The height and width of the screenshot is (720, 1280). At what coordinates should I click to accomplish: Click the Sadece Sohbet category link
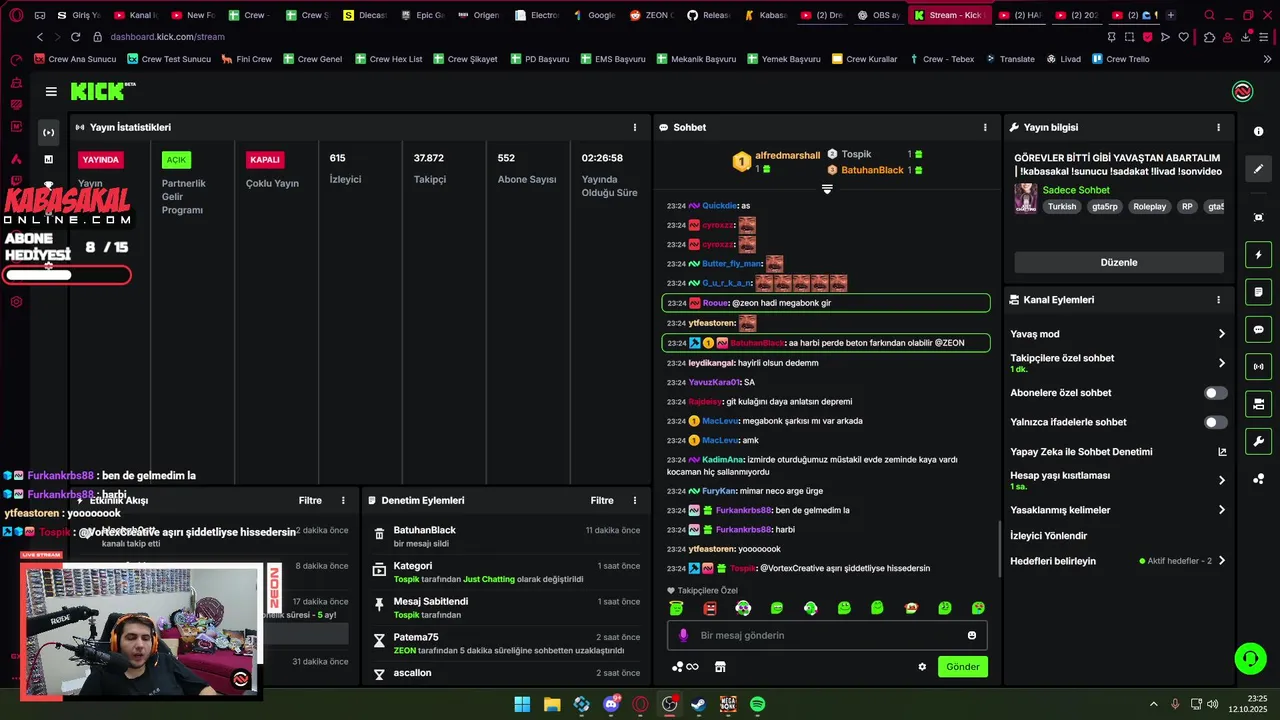tap(1076, 190)
